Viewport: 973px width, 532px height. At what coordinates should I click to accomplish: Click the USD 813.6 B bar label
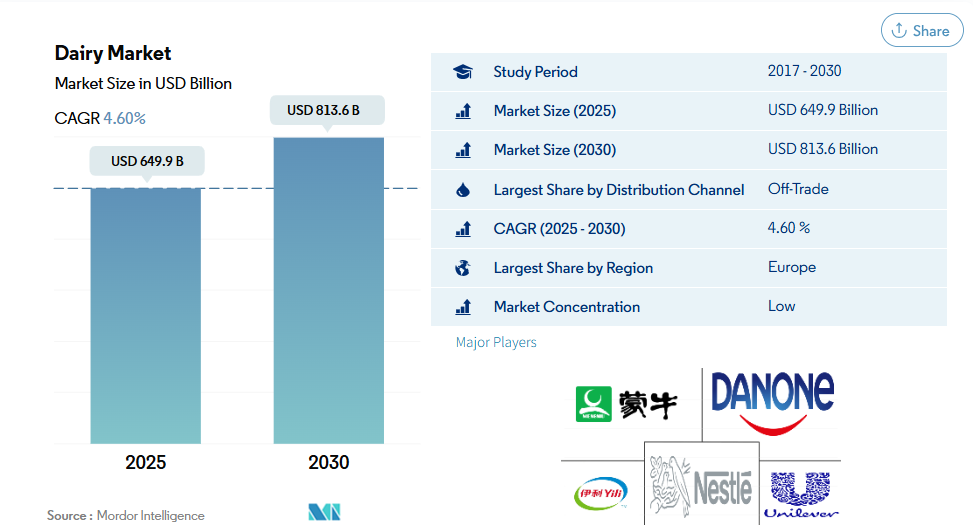pyautogui.click(x=328, y=110)
